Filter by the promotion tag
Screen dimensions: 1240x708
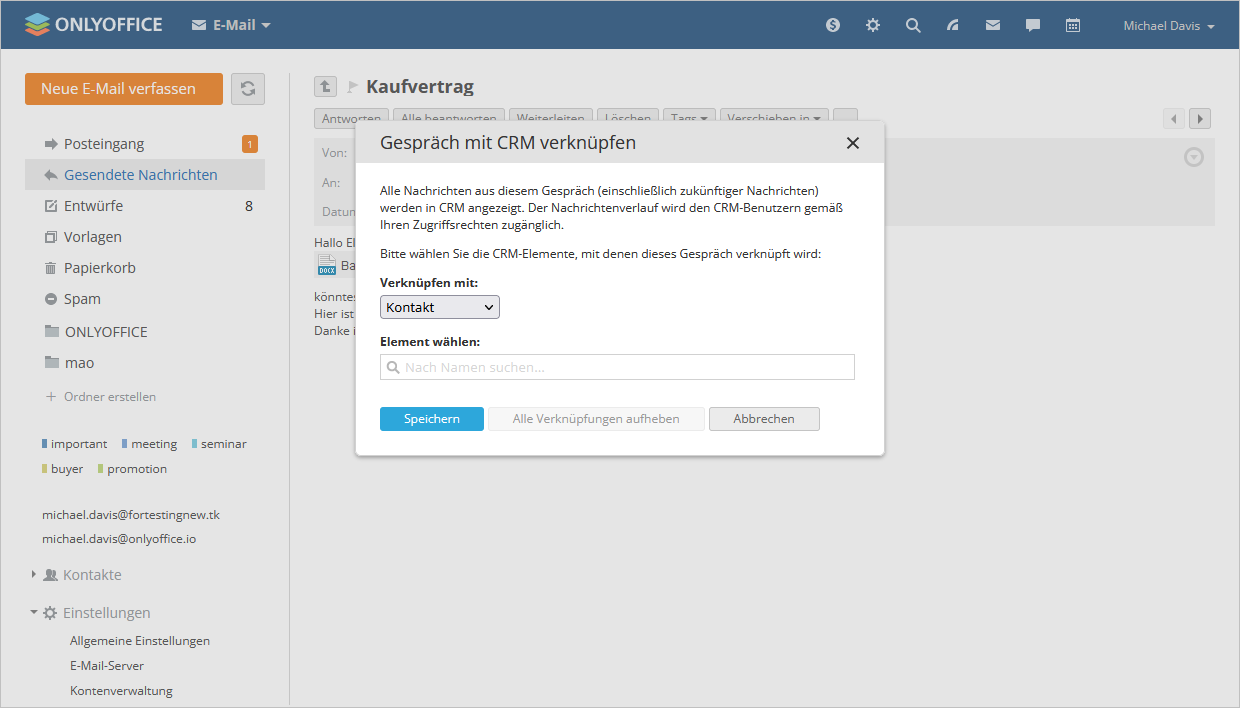tap(132, 469)
